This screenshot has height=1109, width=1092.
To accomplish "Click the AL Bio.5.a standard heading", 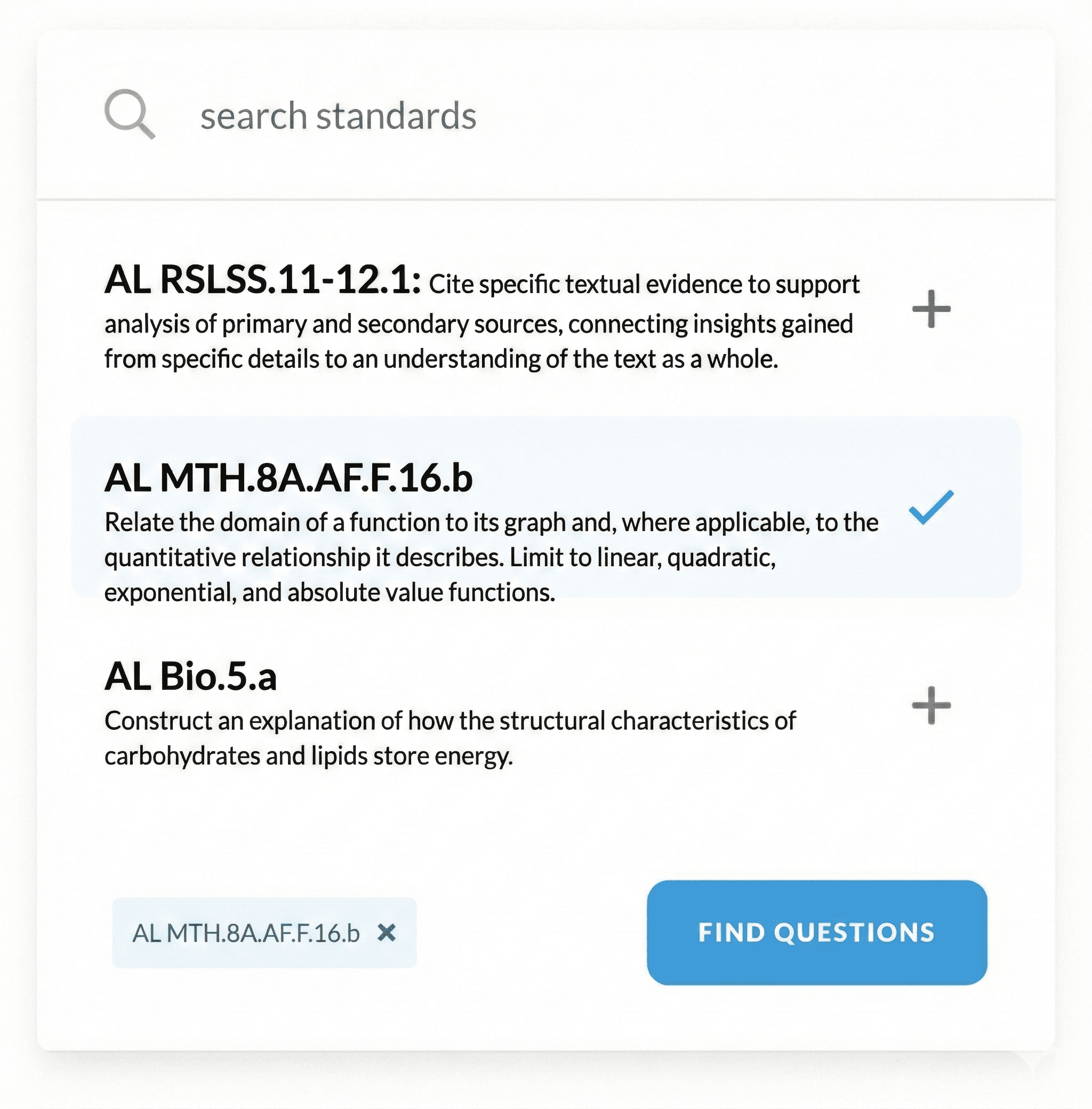I will point(190,676).
